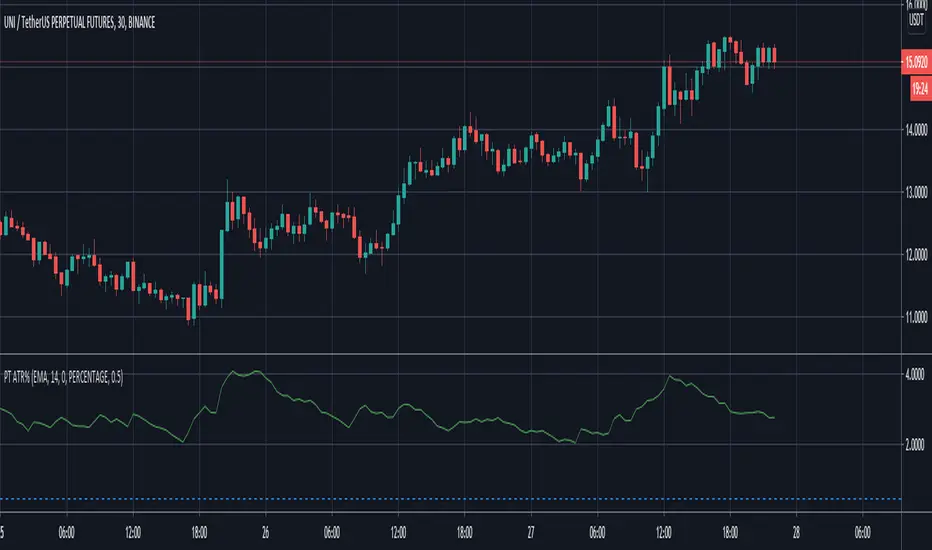
Task: Click the countdown timer label 19:24
Action: 920,89
